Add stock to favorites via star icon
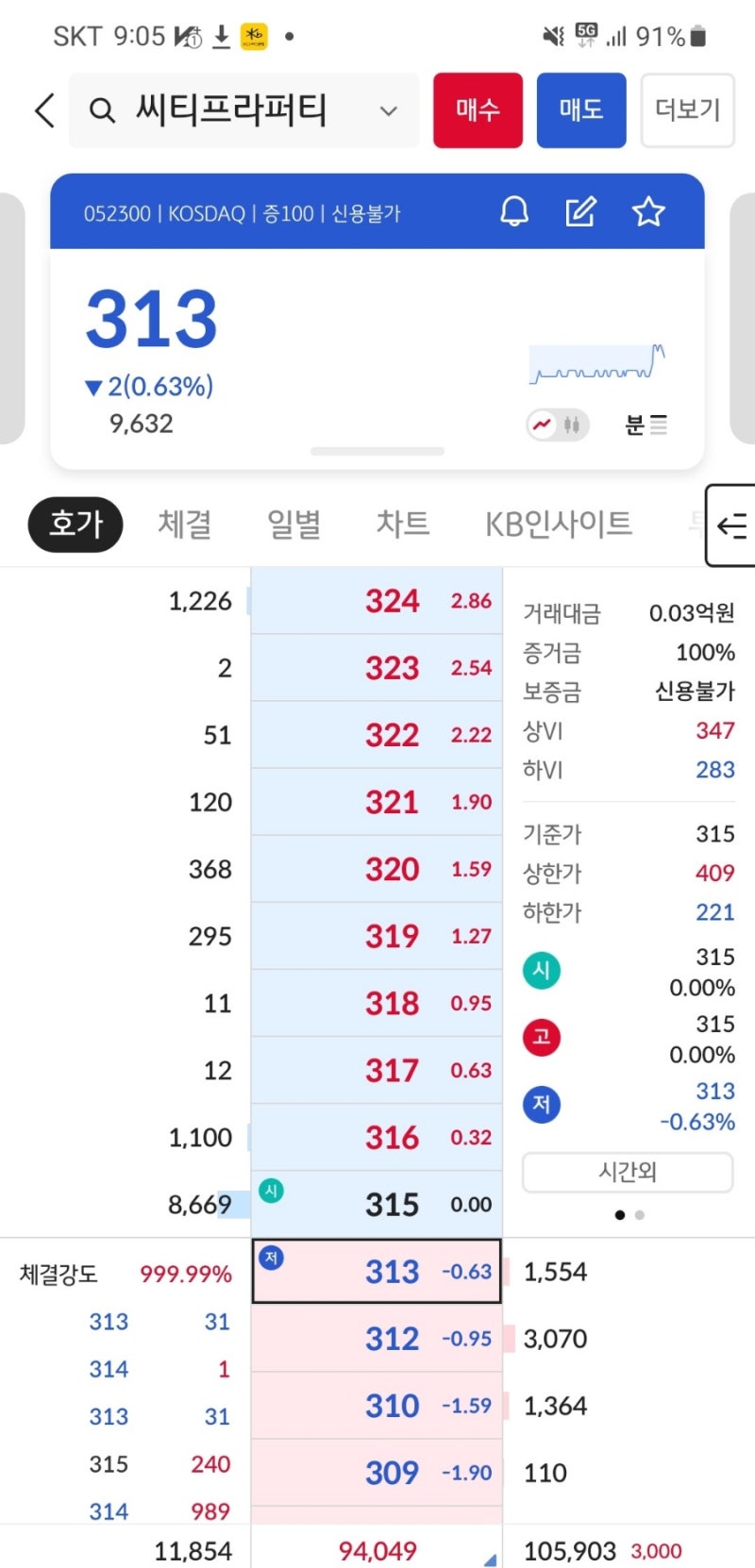The height and width of the screenshot is (1568, 755). (648, 212)
